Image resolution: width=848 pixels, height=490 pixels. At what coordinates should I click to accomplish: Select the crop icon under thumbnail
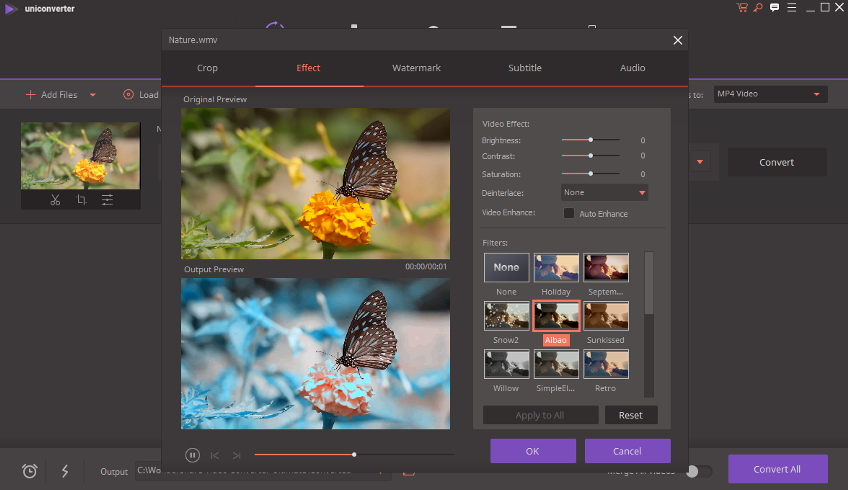point(81,200)
